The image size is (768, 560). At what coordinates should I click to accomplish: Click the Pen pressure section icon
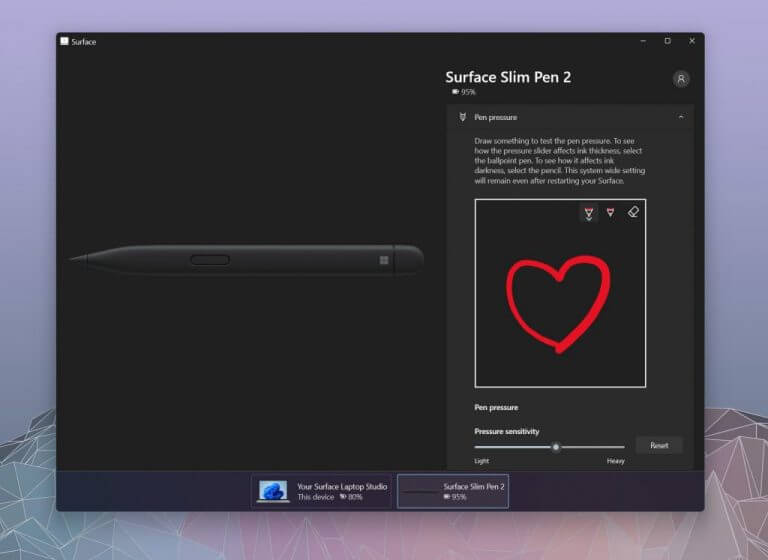click(462, 117)
